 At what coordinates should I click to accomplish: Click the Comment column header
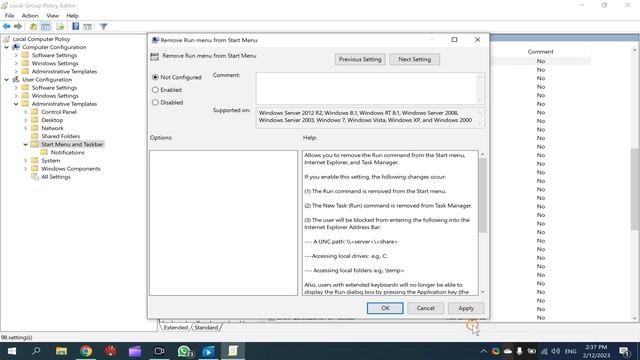click(540, 52)
